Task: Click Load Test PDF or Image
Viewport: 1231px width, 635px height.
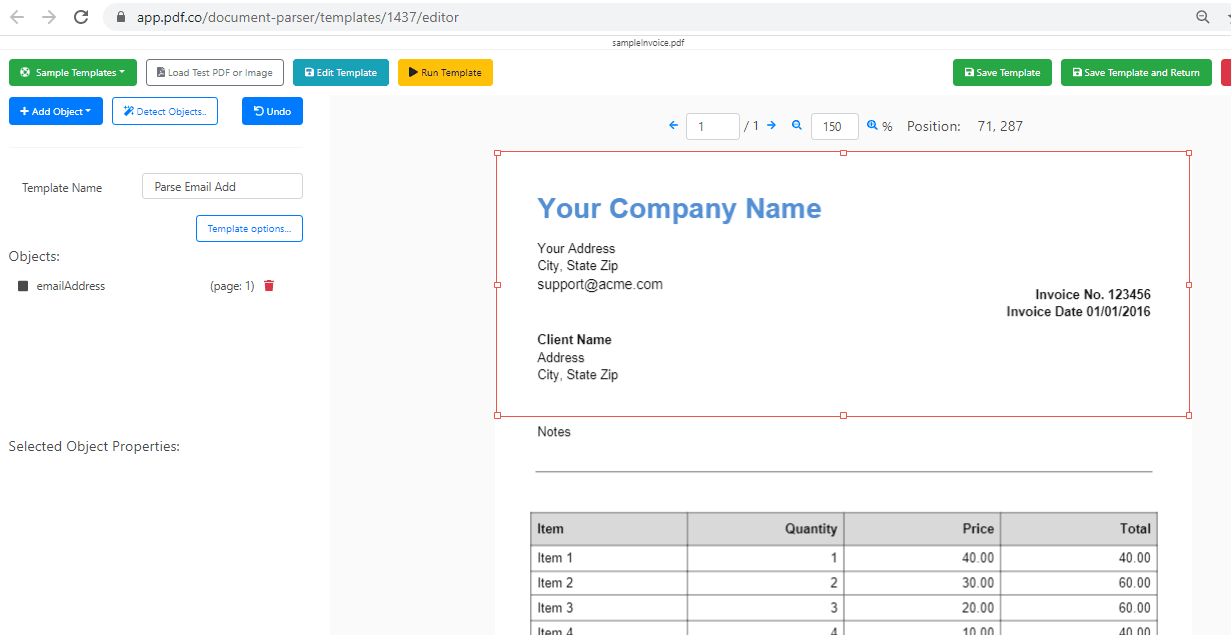Action: (x=215, y=72)
